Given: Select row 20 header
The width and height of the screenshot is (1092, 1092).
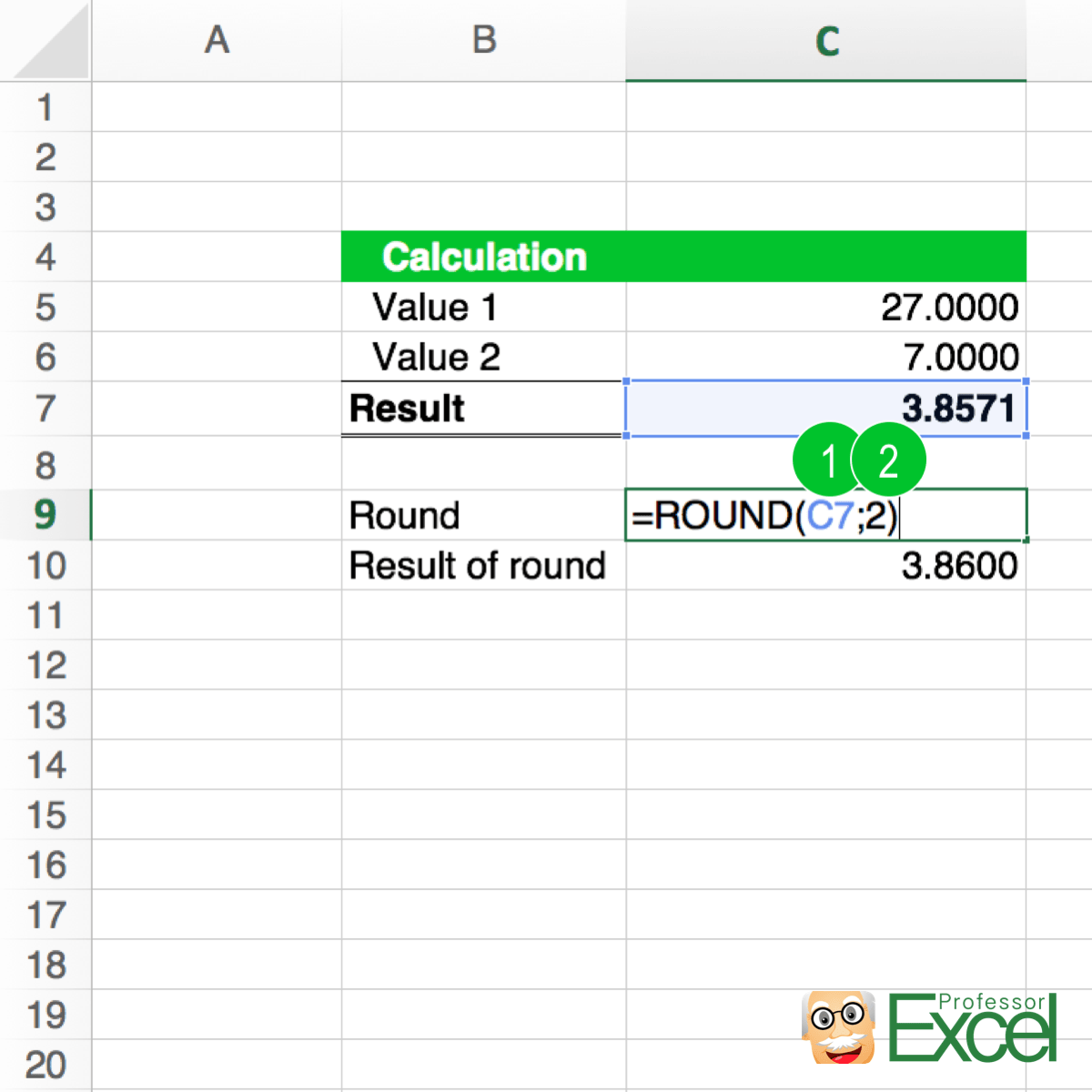Looking at the screenshot, I should (45, 1064).
